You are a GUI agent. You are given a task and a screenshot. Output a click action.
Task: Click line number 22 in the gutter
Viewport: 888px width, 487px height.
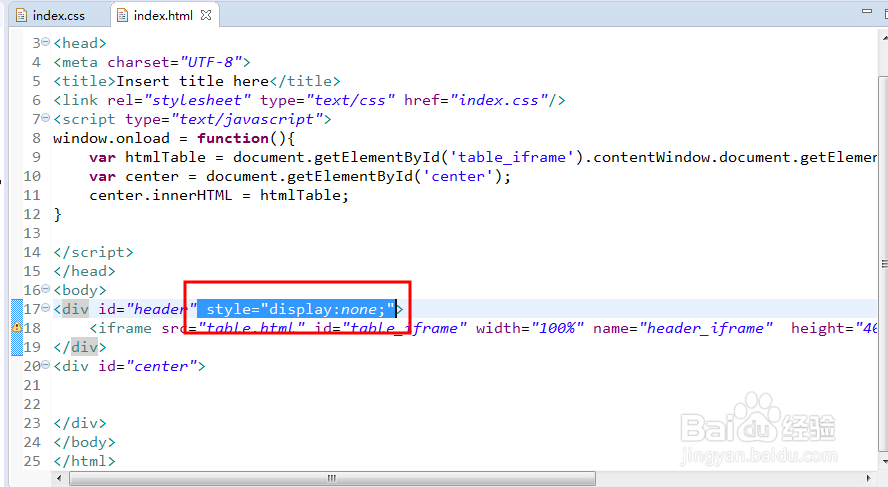click(x=32, y=404)
